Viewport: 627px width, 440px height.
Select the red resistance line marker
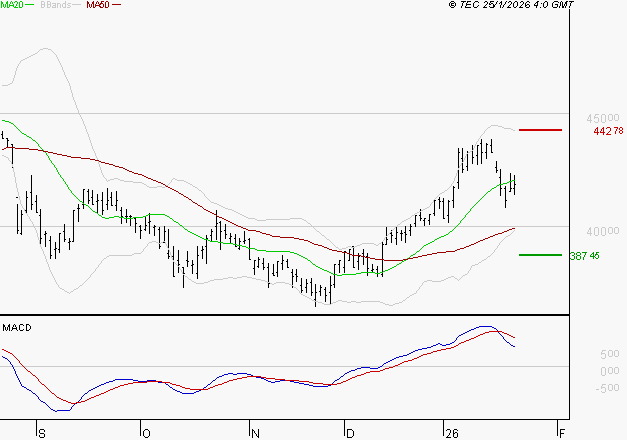point(540,130)
